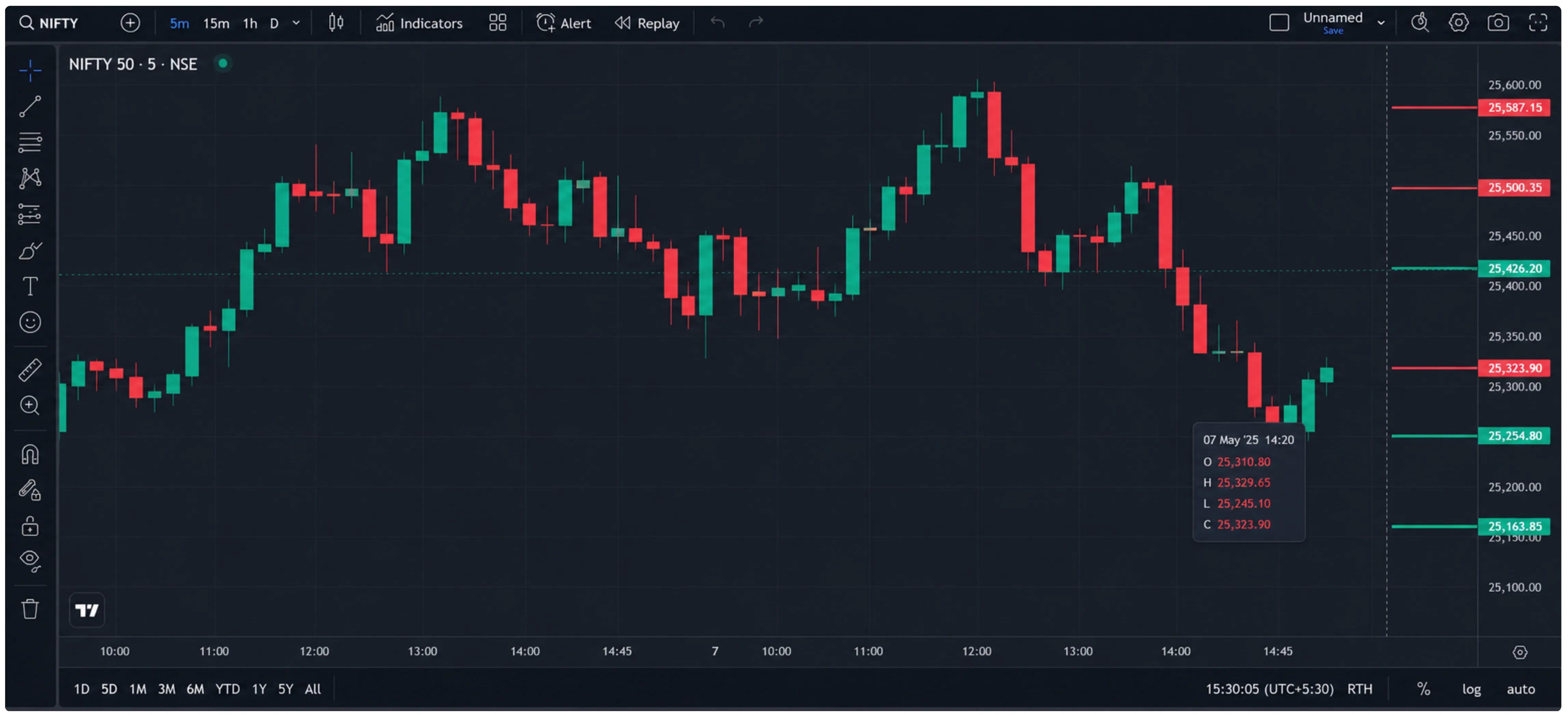Viewport: 1568px width, 715px height.
Task: Click the green market status dot
Action: (223, 63)
